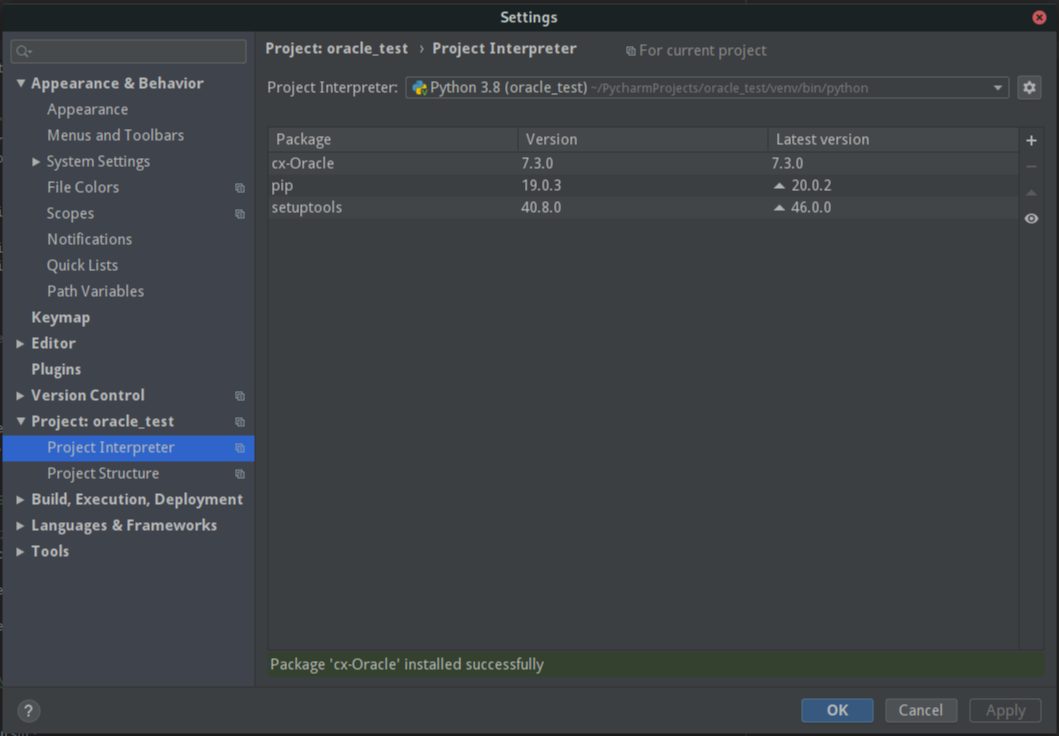Close the Settings dialog
Image resolution: width=1059 pixels, height=736 pixels.
pos(1039,18)
